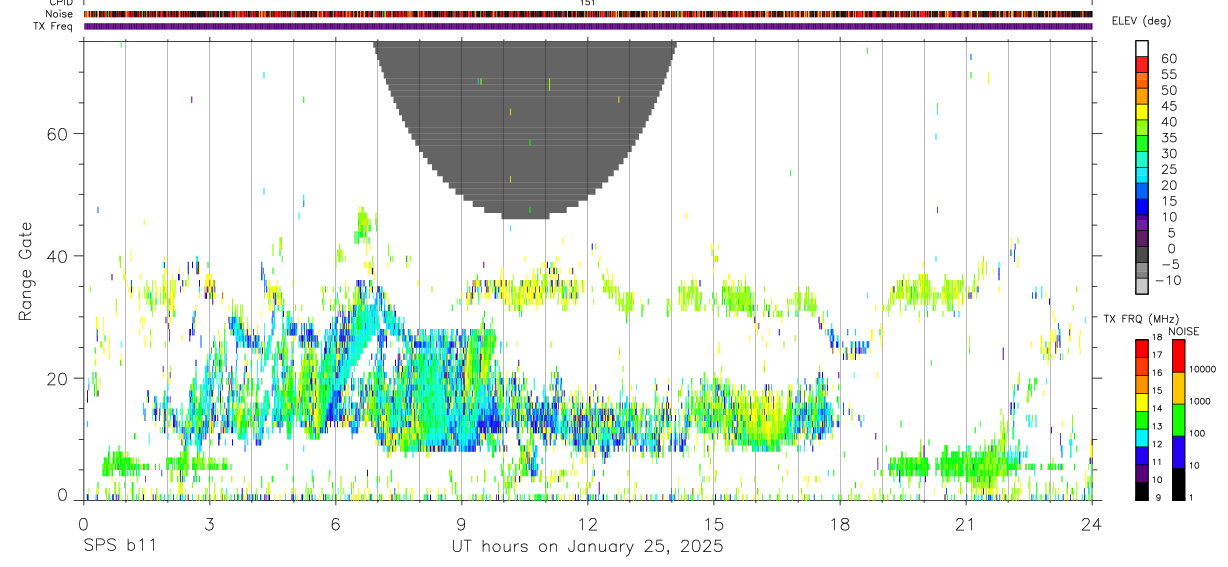Select the cyan segment of TX FRQ bar
The height and width of the screenshot is (567, 1228).
[x=1142, y=438]
